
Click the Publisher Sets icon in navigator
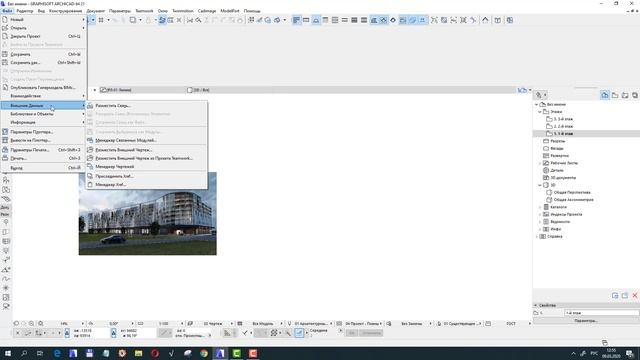[x=635, y=95]
